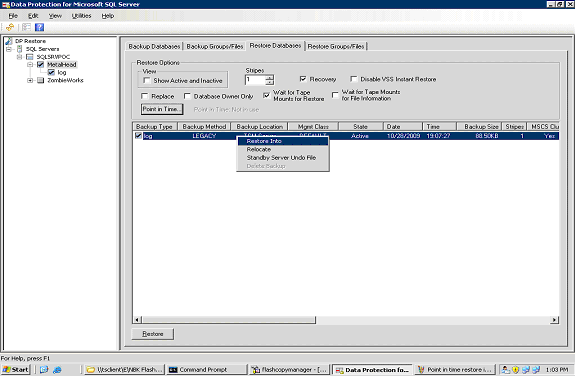Click the SQLSRVPOC server icon

pyautogui.click(x=30, y=57)
